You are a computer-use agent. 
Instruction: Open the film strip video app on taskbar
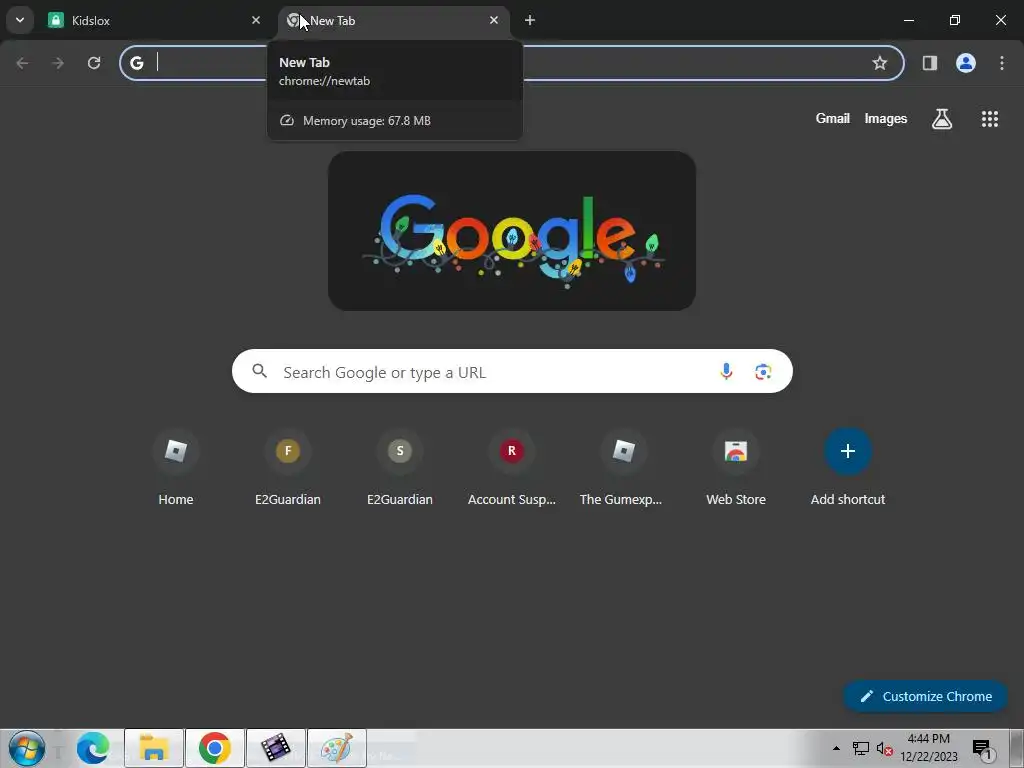tap(276, 748)
